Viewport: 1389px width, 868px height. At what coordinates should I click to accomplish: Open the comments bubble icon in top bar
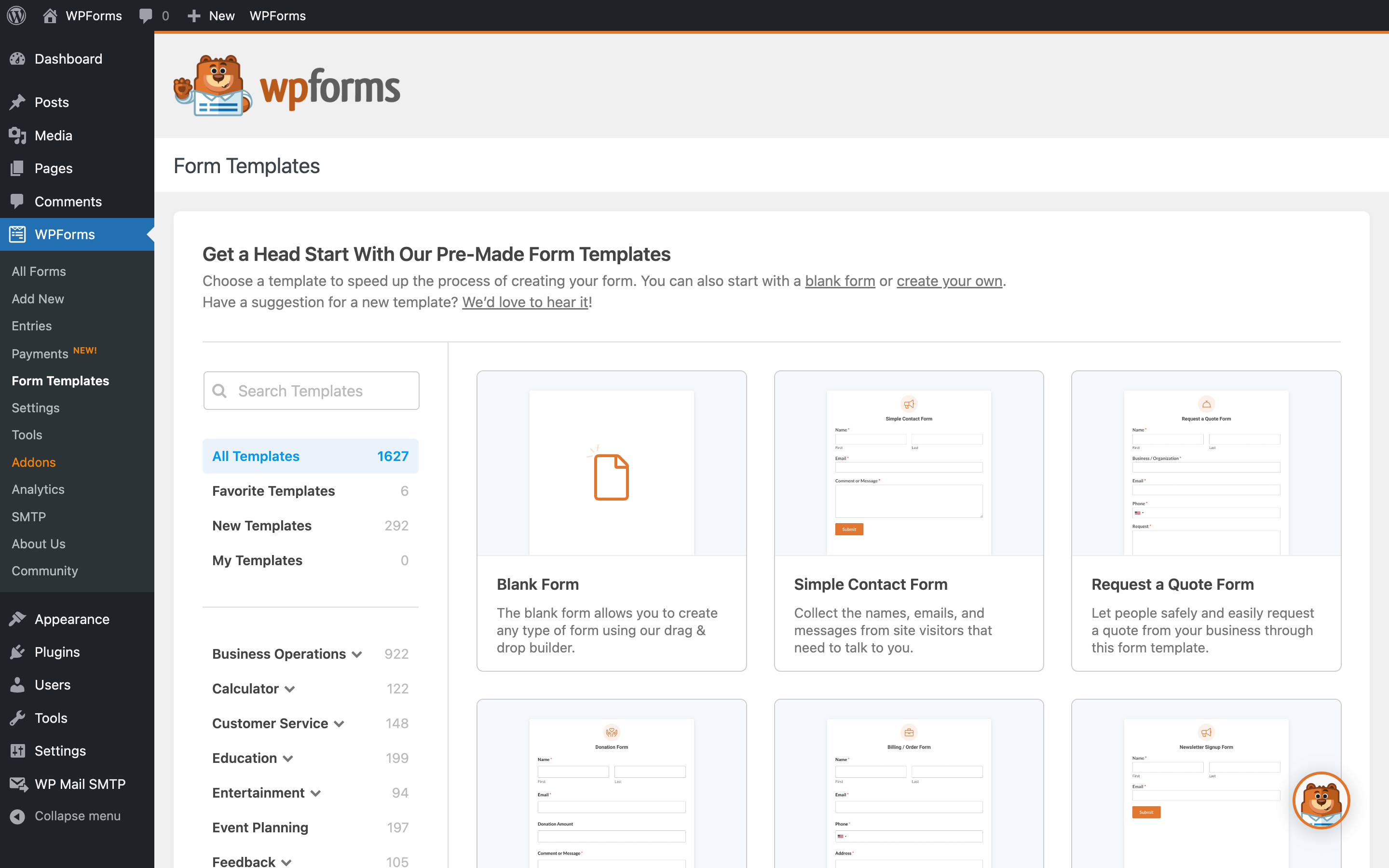click(146, 15)
